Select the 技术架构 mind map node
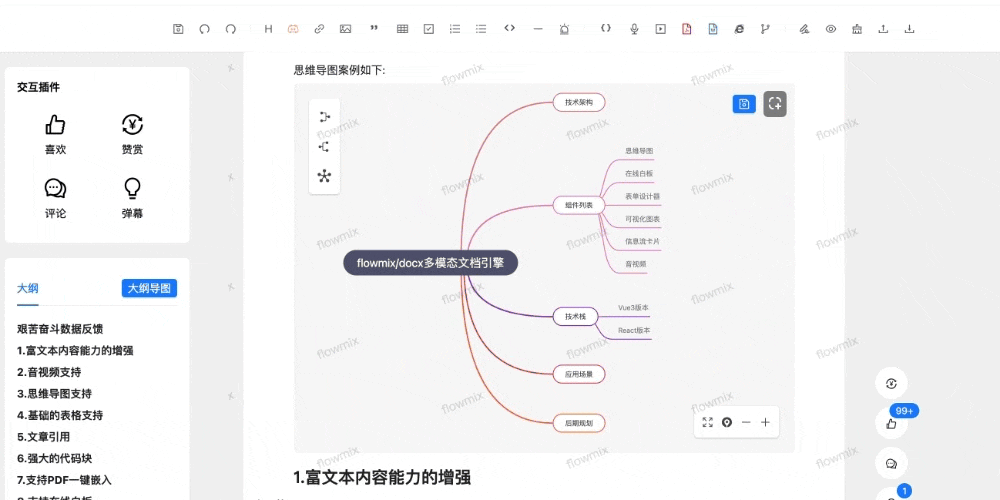This screenshot has height=500, width=1000. (578, 102)
